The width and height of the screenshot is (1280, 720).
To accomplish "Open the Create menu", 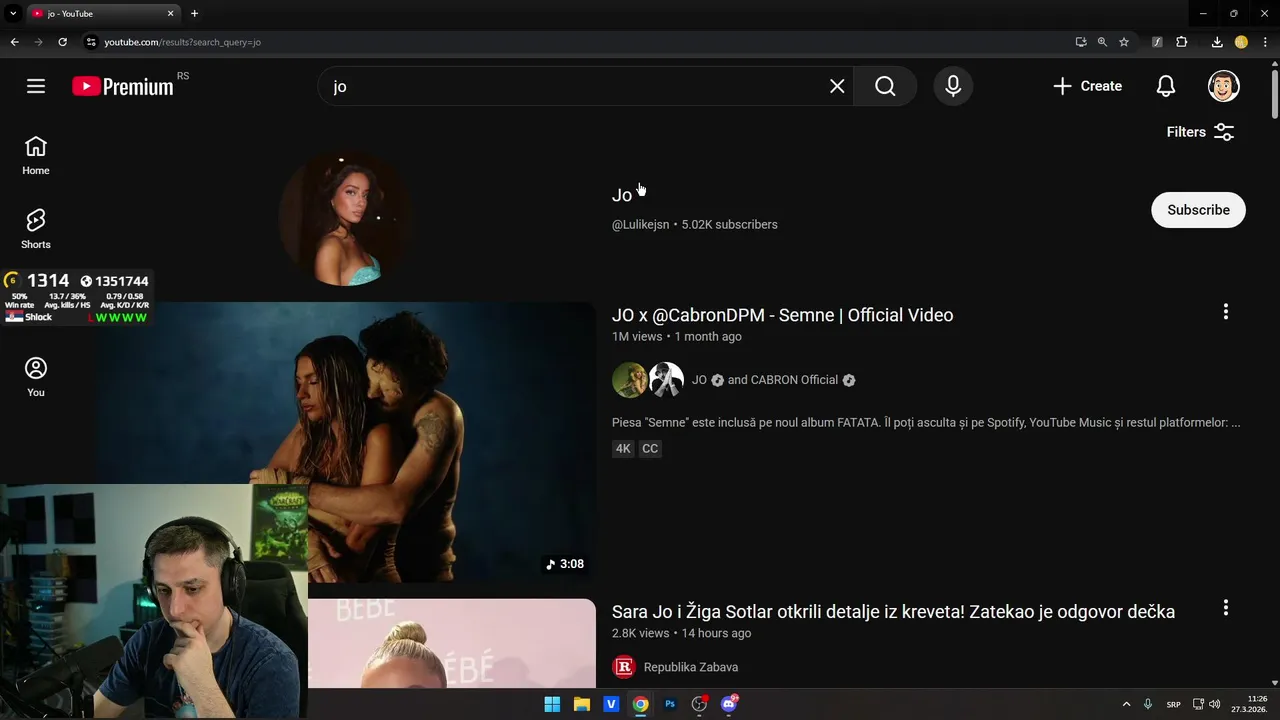I will (x=1087, y=86).
